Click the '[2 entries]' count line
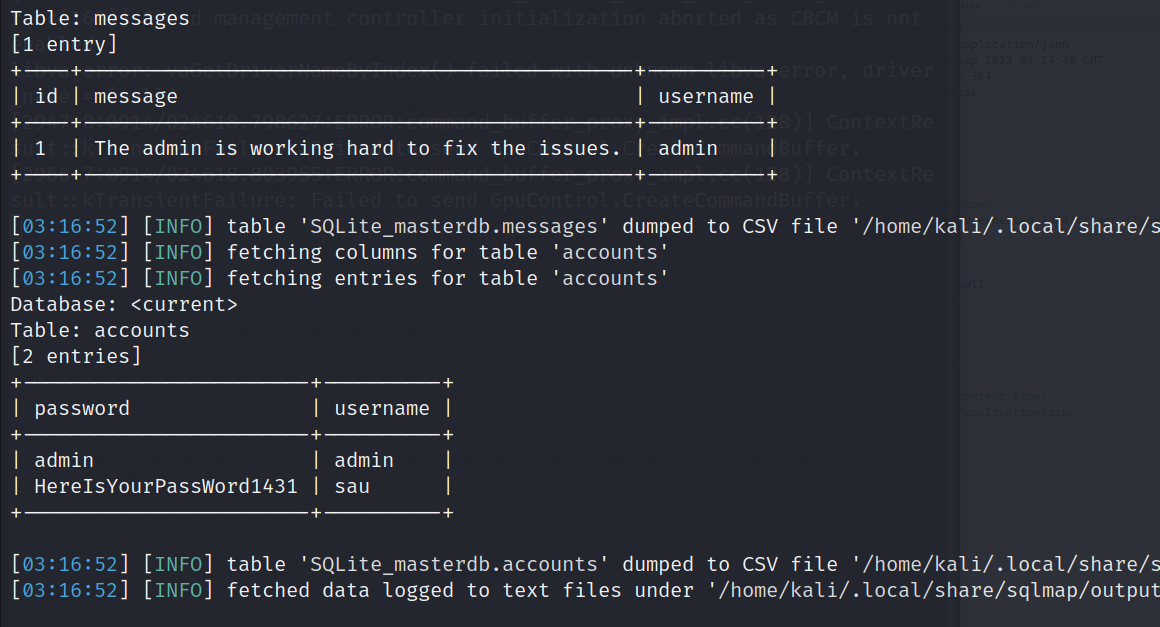 click(x=76, y=356)
